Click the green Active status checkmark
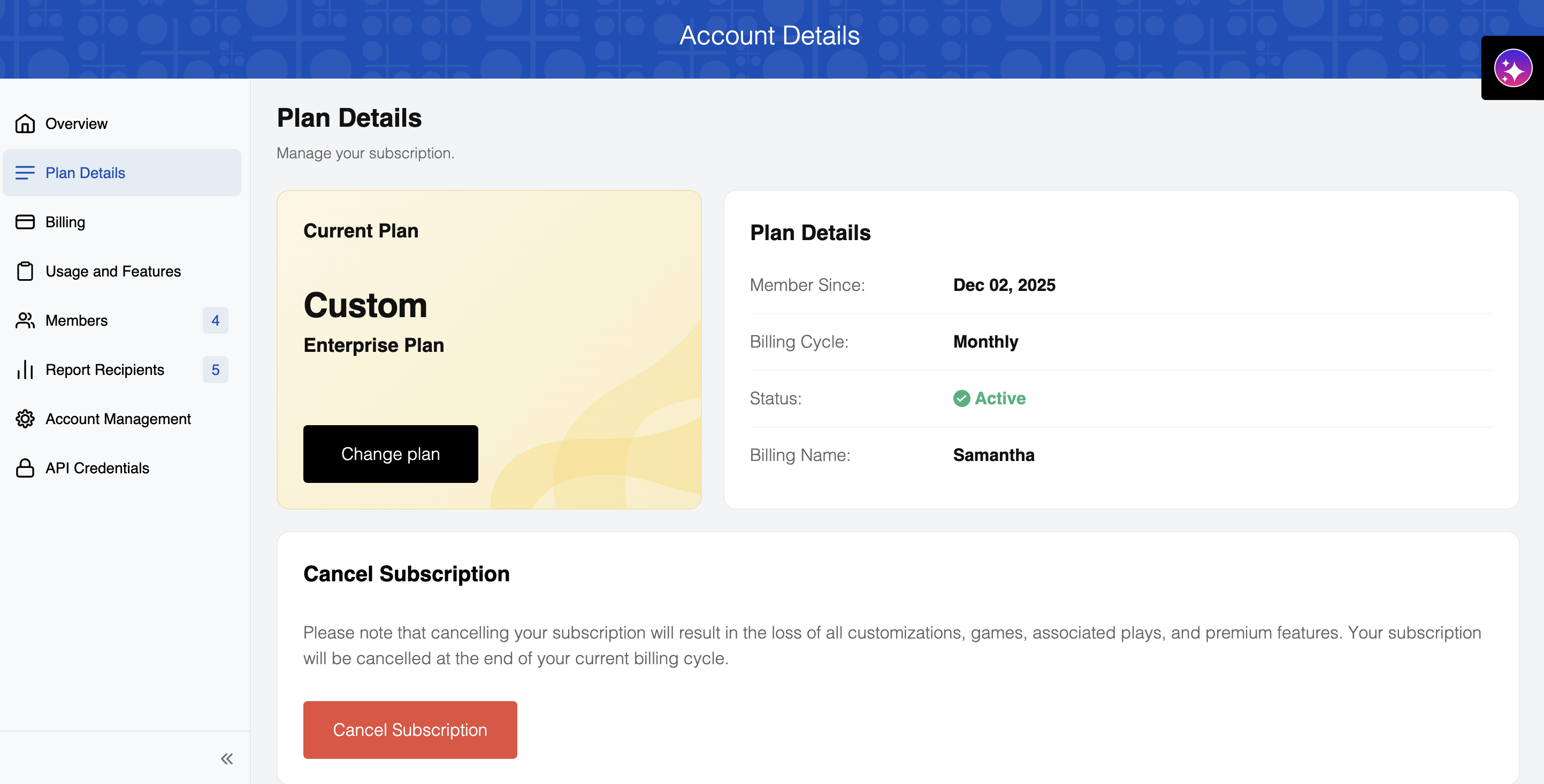 (961, 398)
